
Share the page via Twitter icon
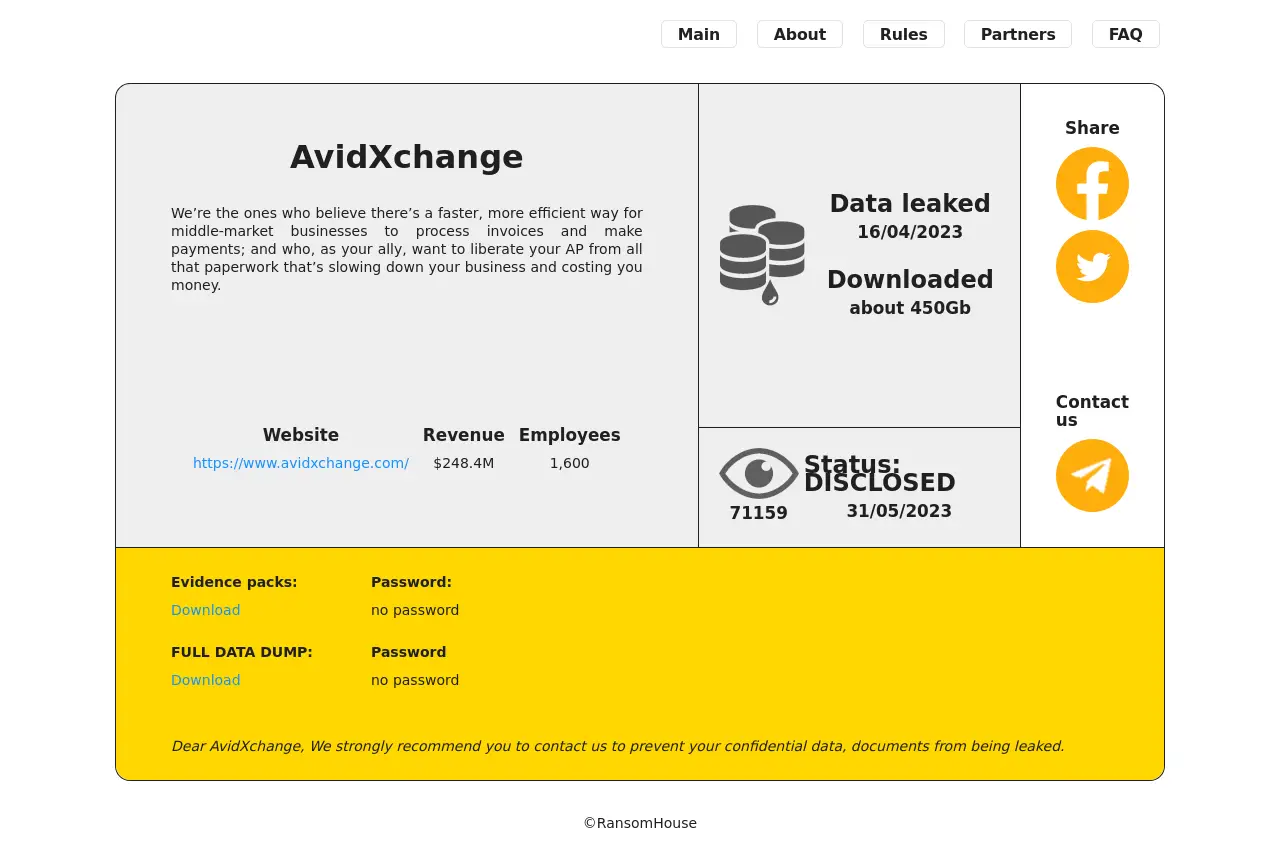[x=1092, y=267]
